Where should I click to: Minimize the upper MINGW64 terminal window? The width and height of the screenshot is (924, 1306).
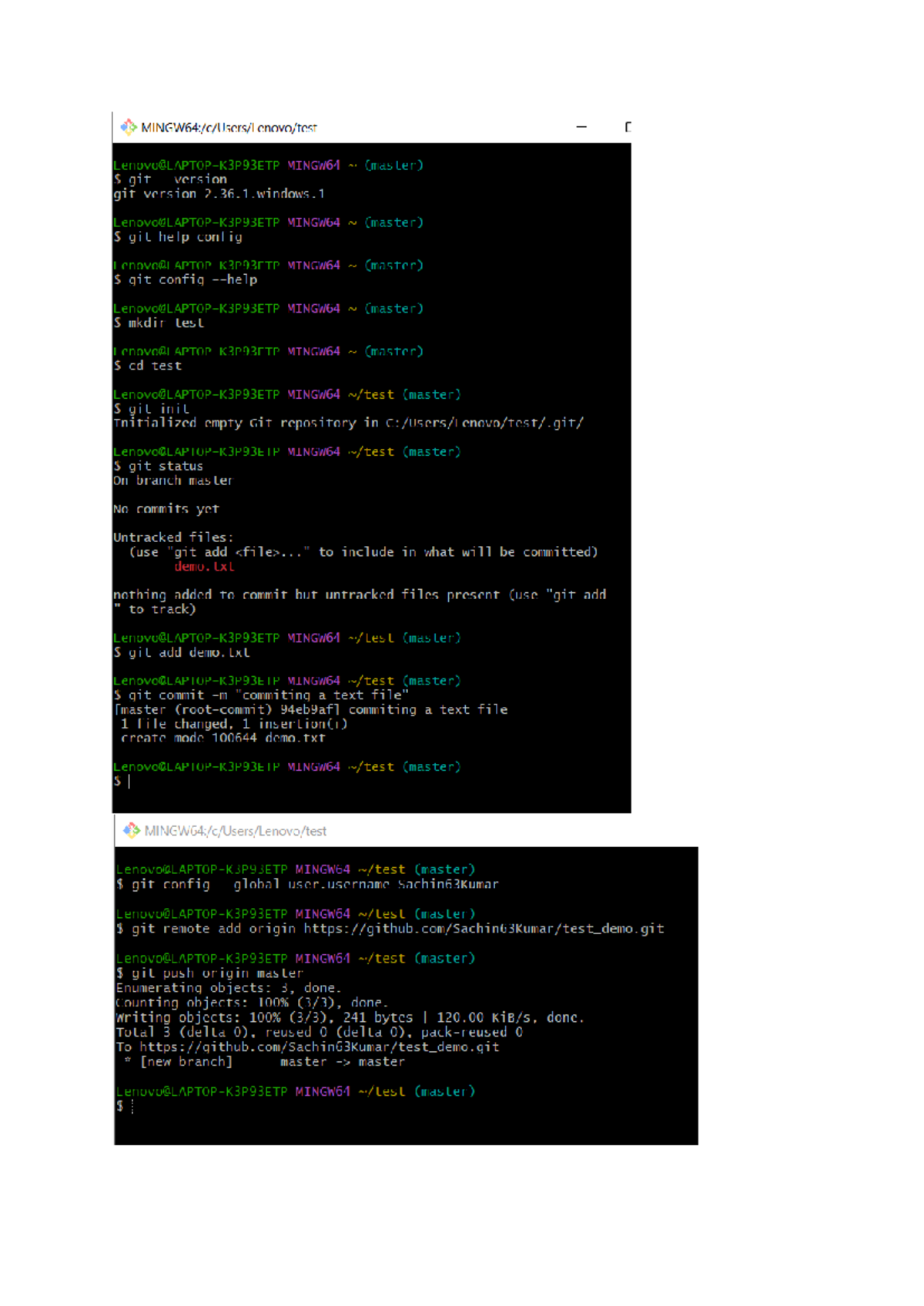581,127
